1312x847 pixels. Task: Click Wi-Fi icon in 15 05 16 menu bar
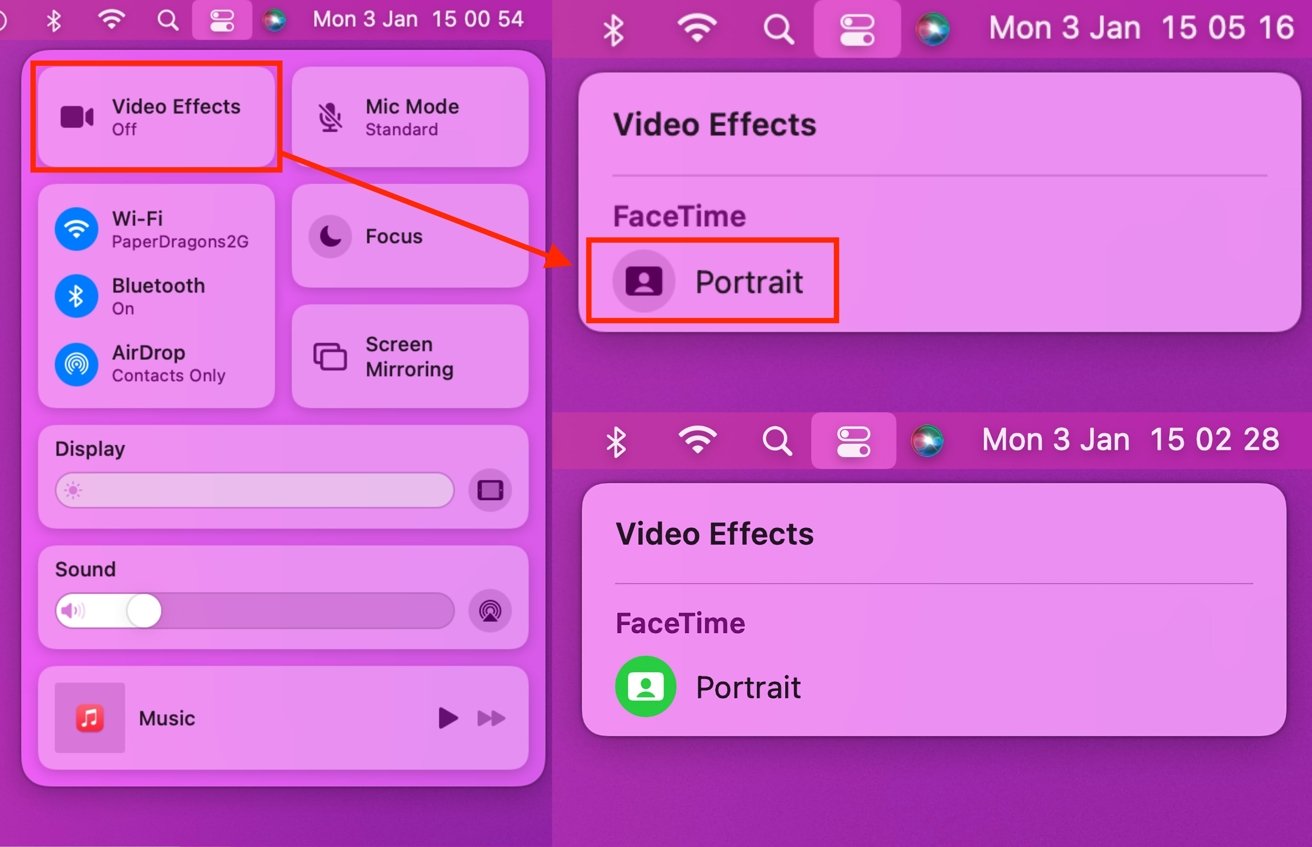coord(697,29)
